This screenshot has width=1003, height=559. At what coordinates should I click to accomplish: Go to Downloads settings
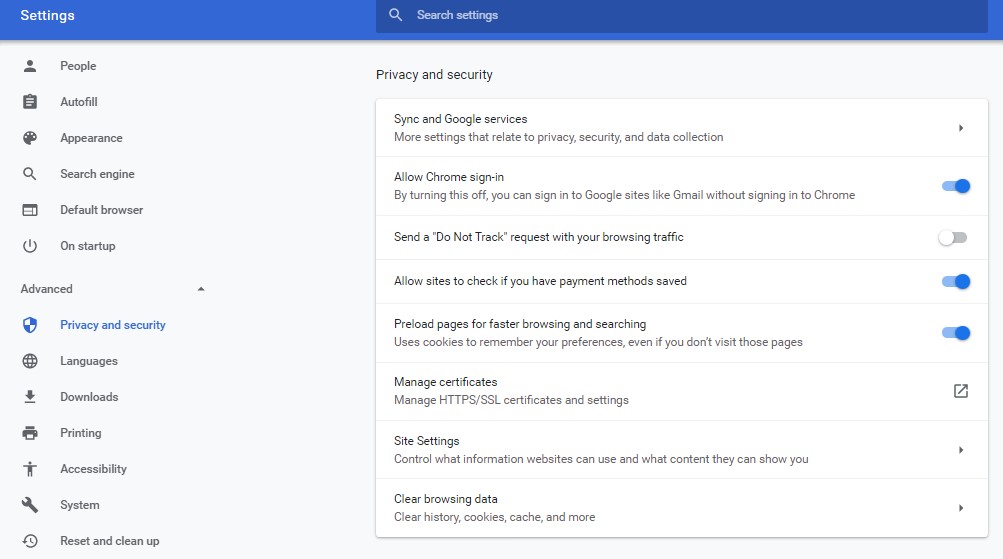pyautogui.click(x=89, y=397)
